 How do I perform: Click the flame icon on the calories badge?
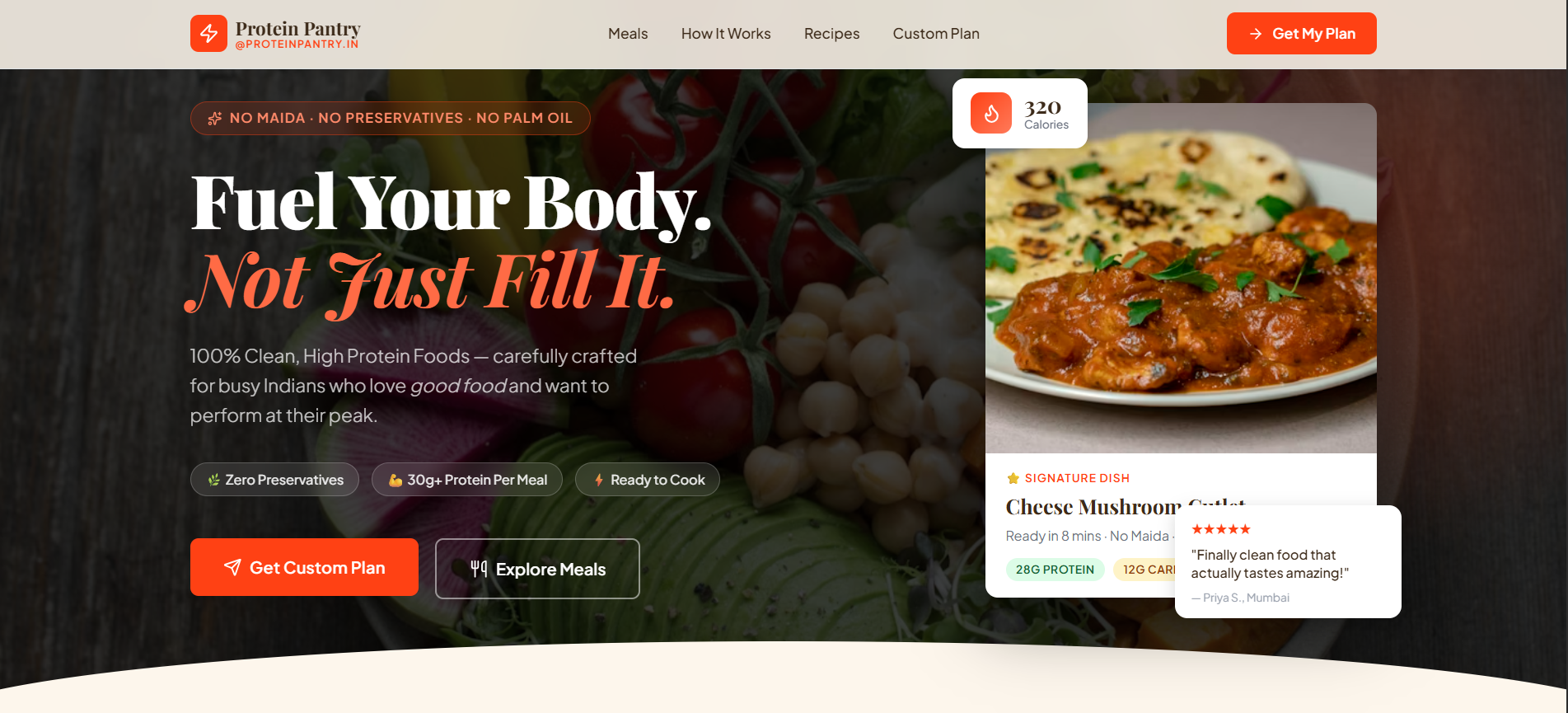pyautogui.click(x=991, y=113)
